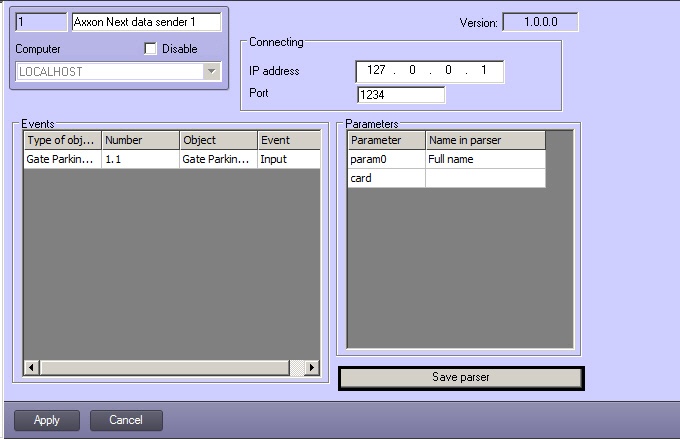680x440 pixels.
Task: Click the Number column header in Events
Action: pos(140,141)
